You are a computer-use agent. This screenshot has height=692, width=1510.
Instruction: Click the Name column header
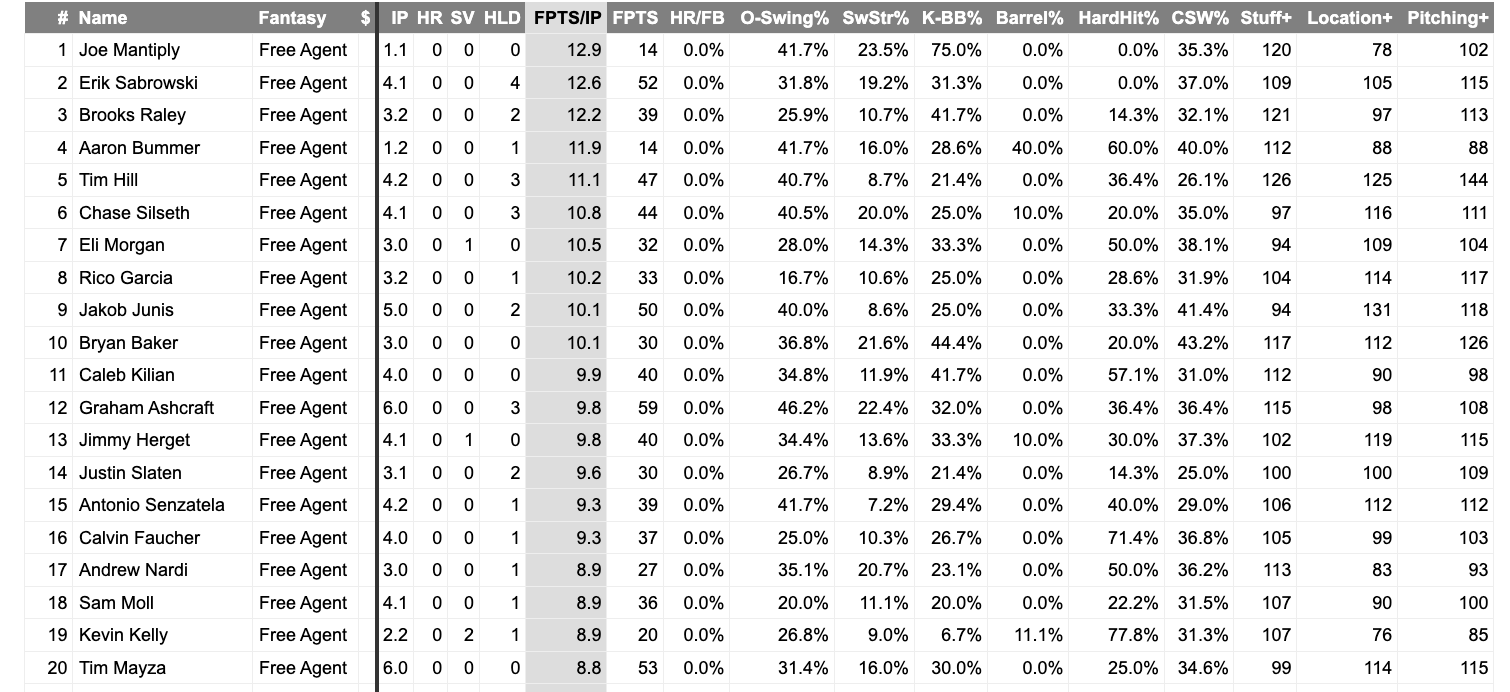pyautogui.click(x=103, y=18)
